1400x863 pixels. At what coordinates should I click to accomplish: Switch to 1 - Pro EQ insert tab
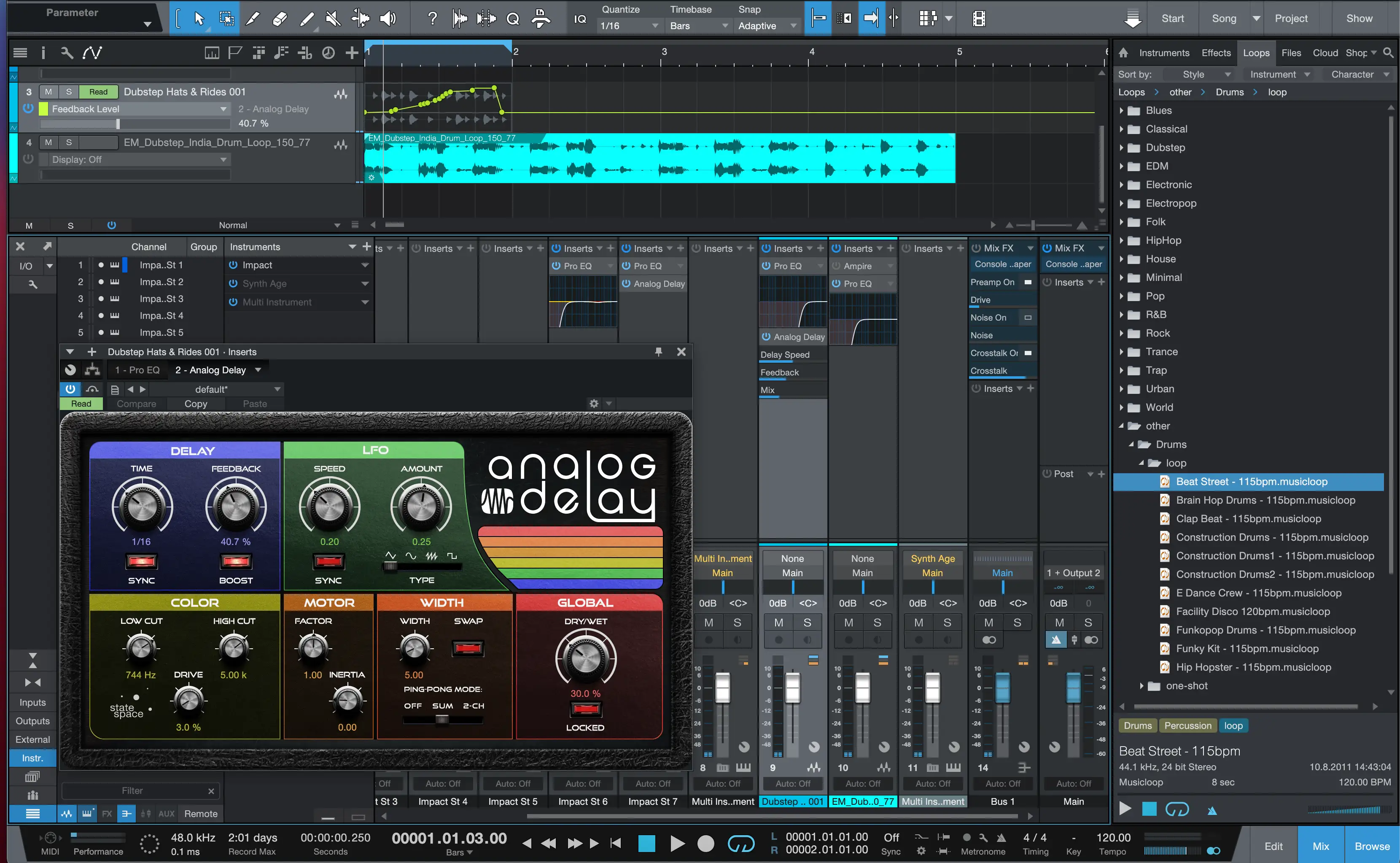[137, 370]
